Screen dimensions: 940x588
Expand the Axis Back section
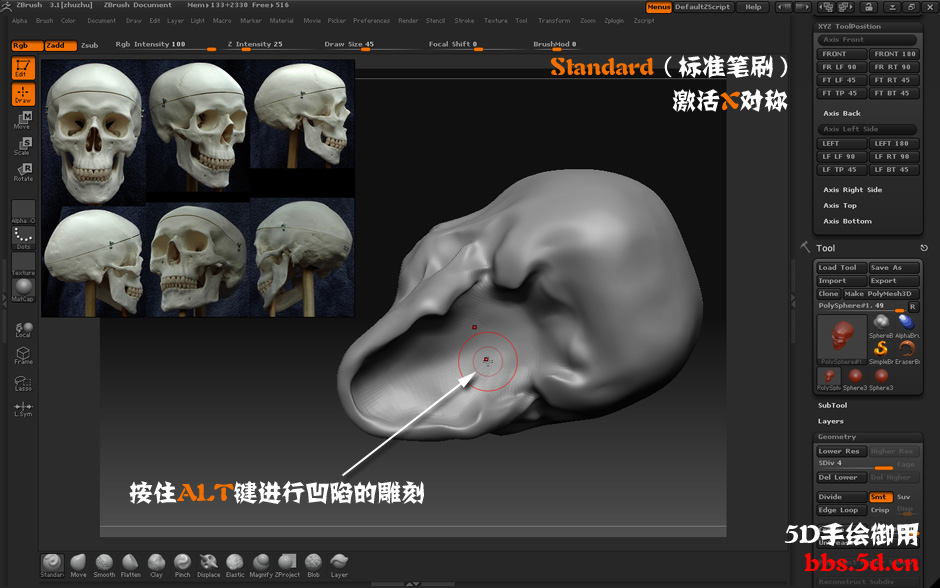(842, 113)
